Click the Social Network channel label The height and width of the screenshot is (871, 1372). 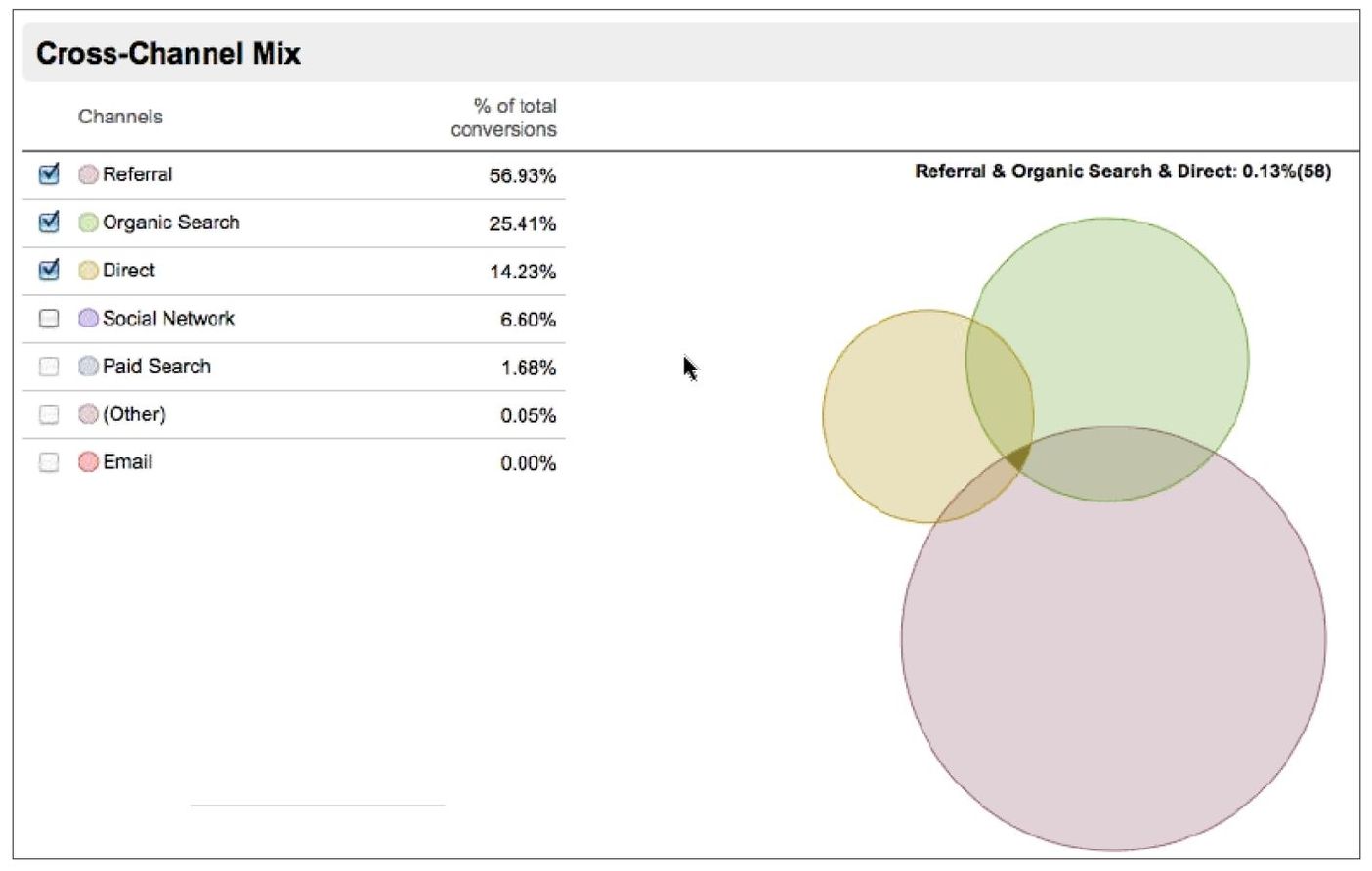[x=168, y=319]
